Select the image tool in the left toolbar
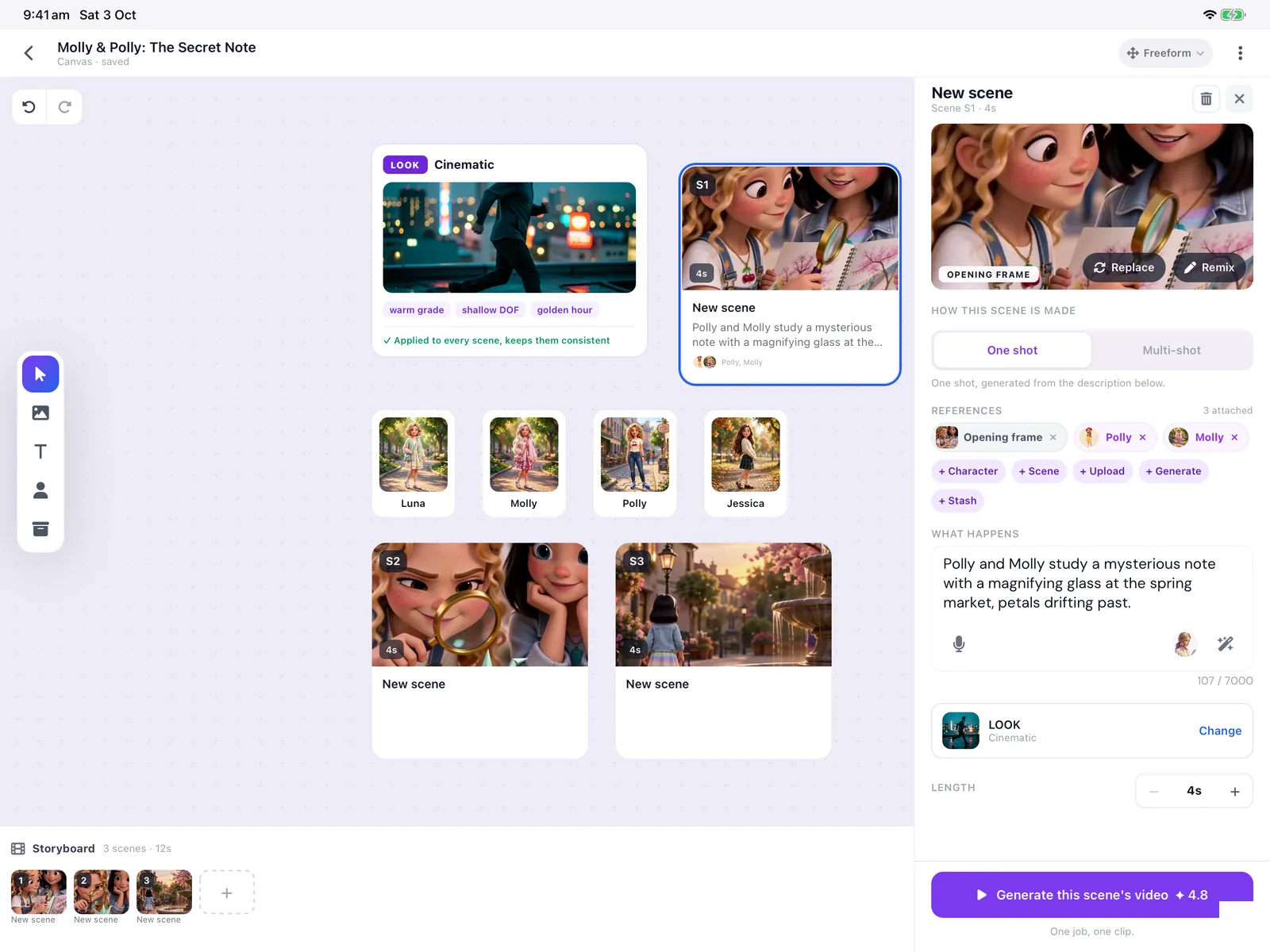The height and width of the screenshot is (952, 1270). [40, 413]
